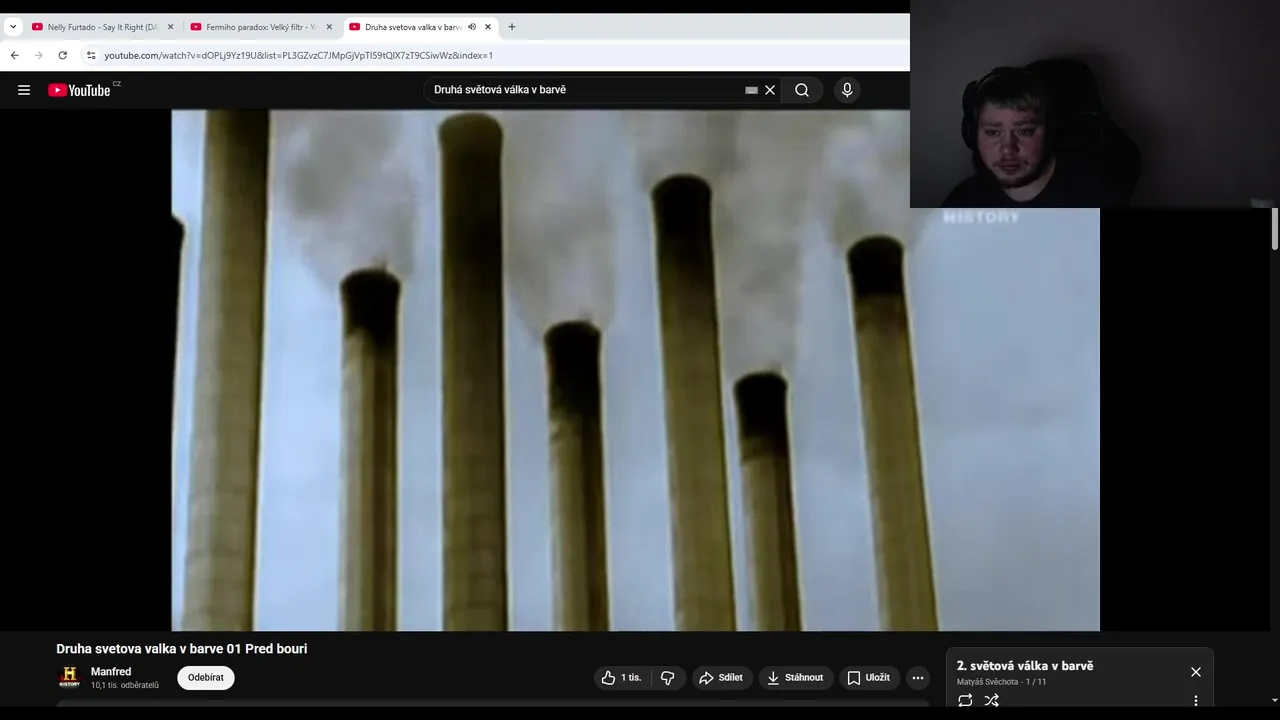Screen dimensions: 1280x720
Task: Click the search magnifier button
Action: coord(802,90)
